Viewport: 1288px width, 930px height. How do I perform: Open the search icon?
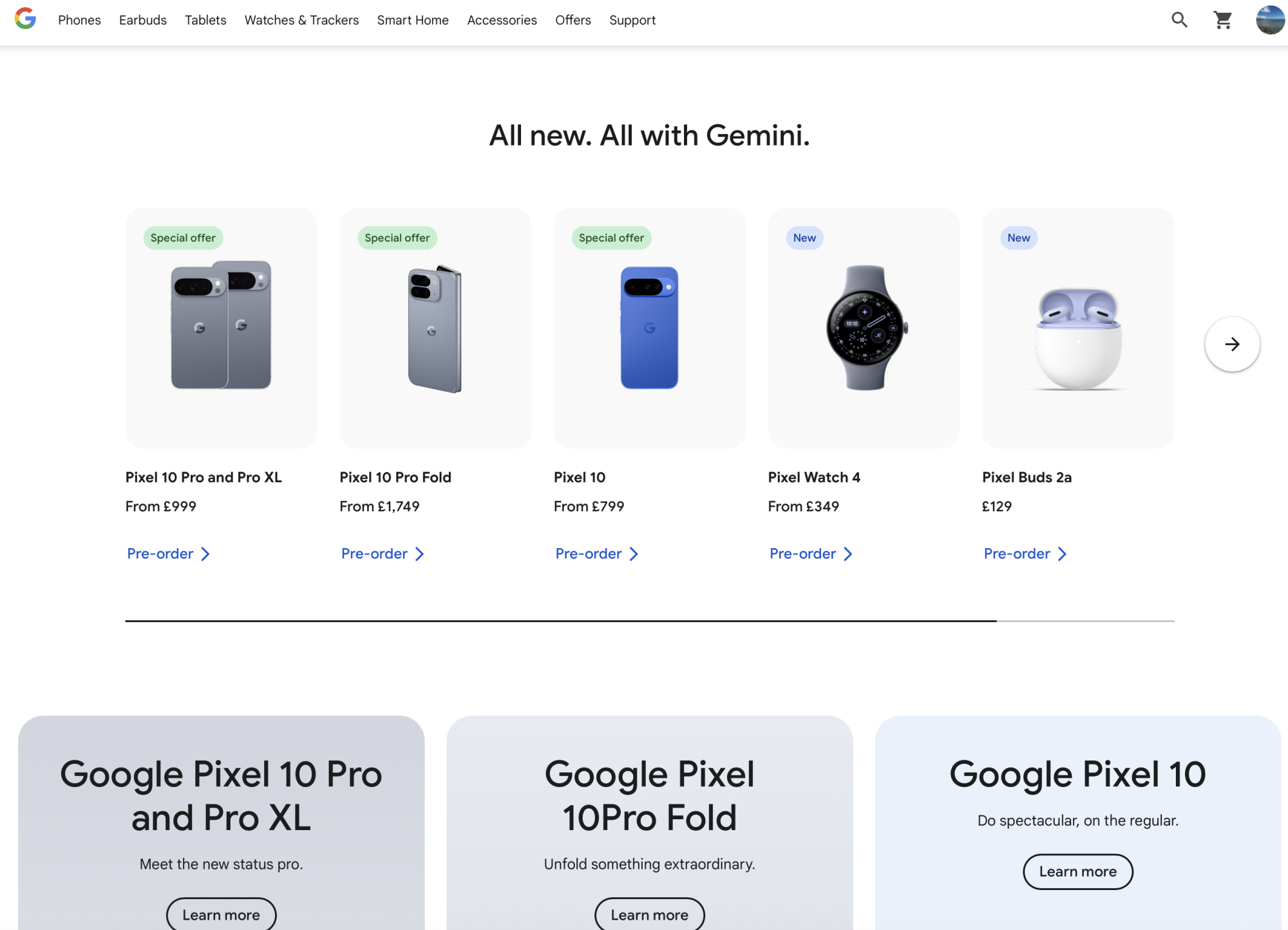coord(1179,20)
